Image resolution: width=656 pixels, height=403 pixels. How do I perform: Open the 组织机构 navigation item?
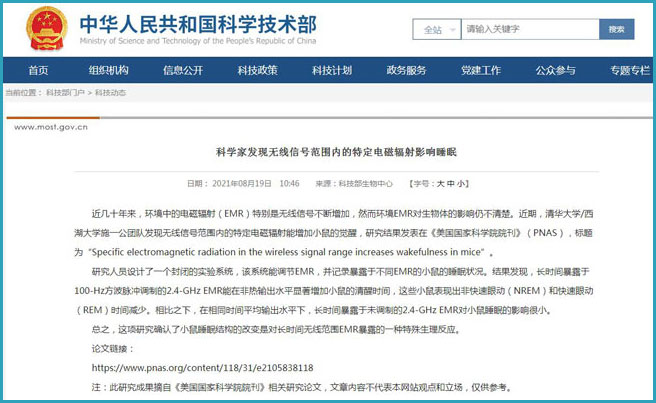click(109, 71)
